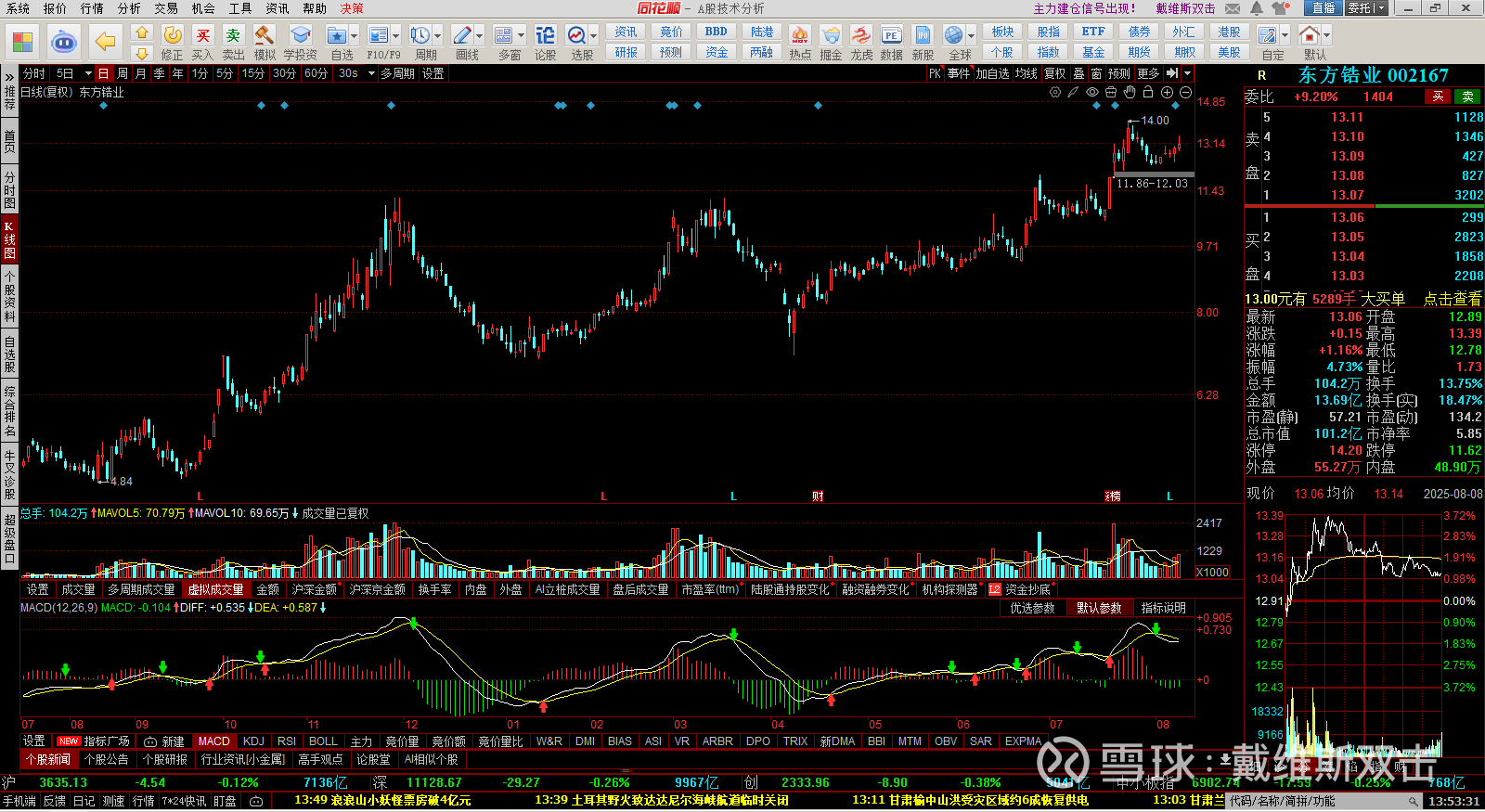
Task: Toggle 叠 overlay mode
Action: coord(1078,73)
